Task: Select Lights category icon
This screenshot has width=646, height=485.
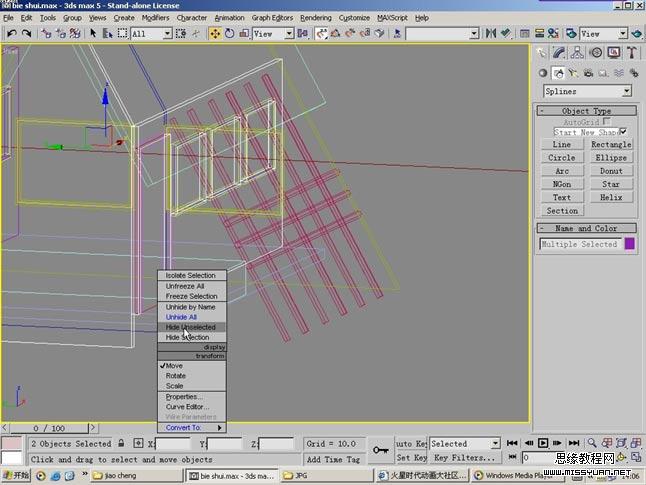Action: pos(573,73)
